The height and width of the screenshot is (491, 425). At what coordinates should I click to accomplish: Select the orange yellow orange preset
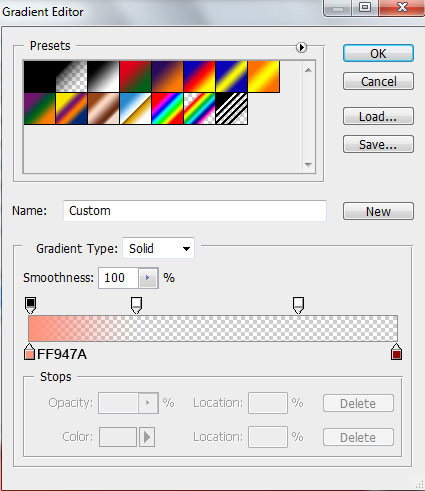(263, 77)
